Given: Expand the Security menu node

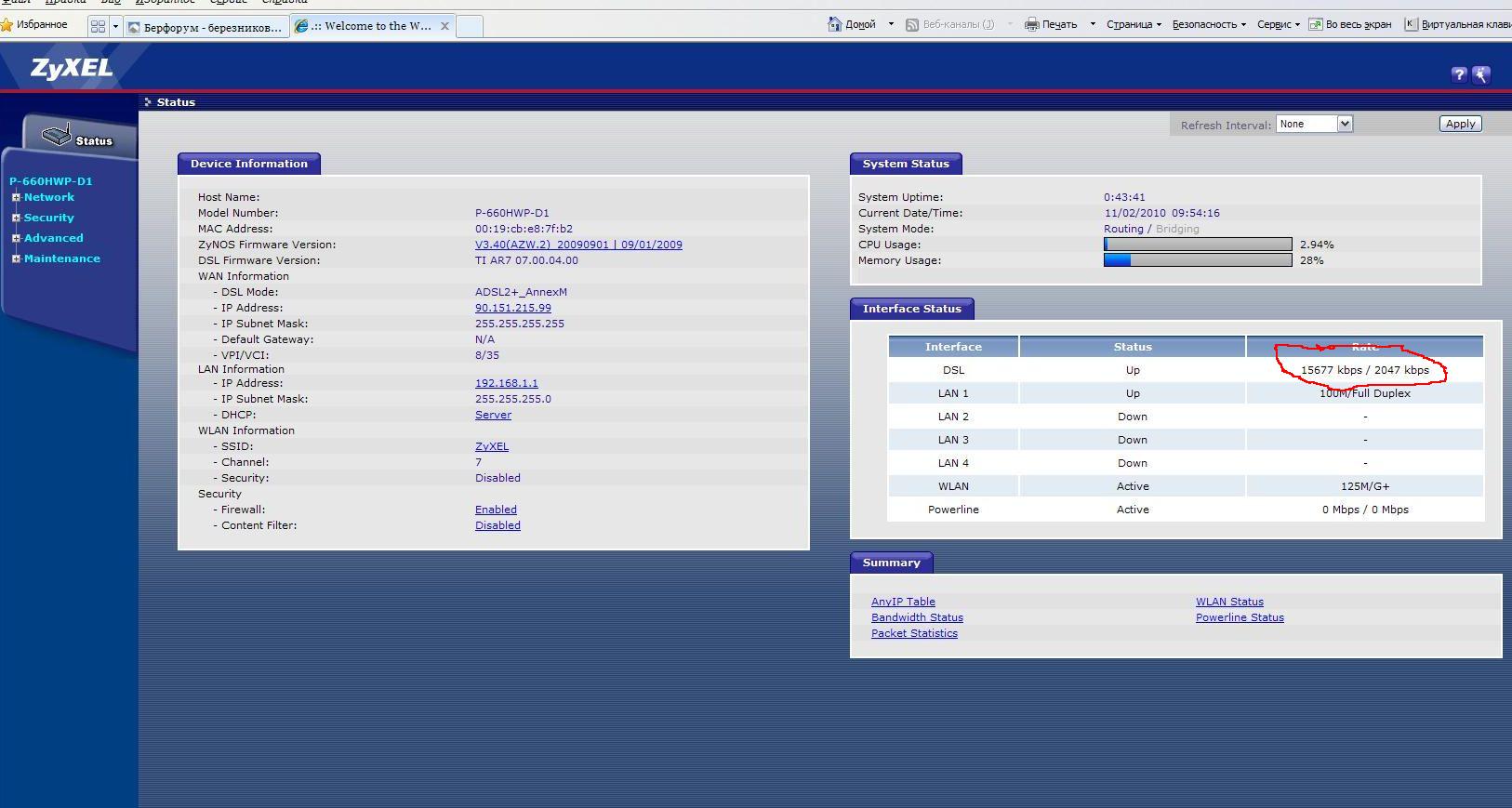Looking at the screenshot, I should pos(16,218).
